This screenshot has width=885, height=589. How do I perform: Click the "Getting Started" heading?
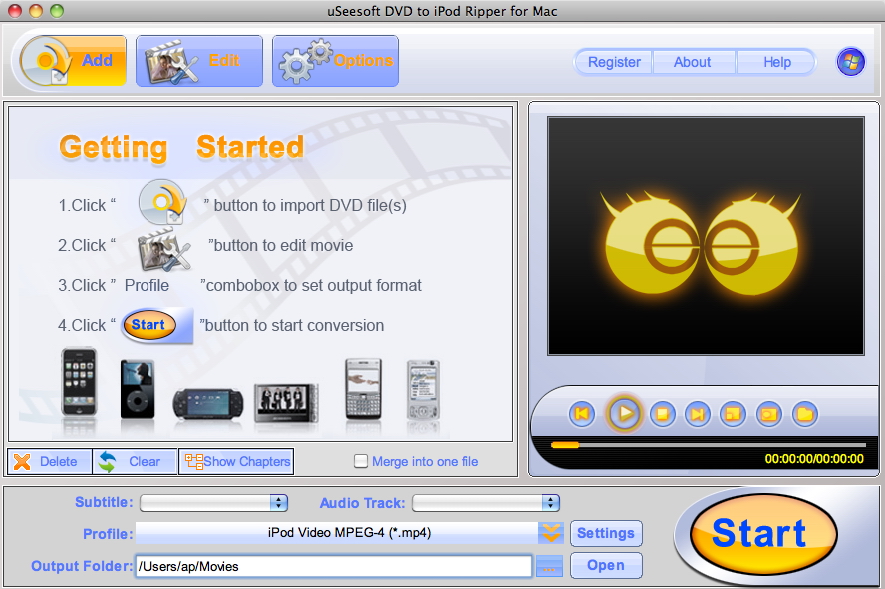[181, 147]
